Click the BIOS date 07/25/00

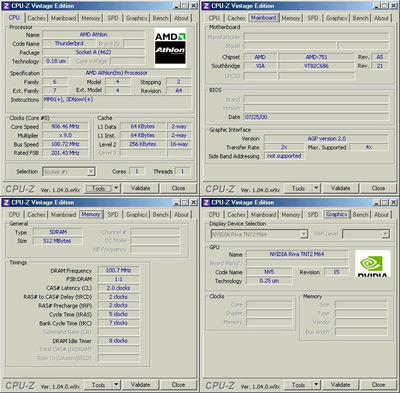pos(316,117)
